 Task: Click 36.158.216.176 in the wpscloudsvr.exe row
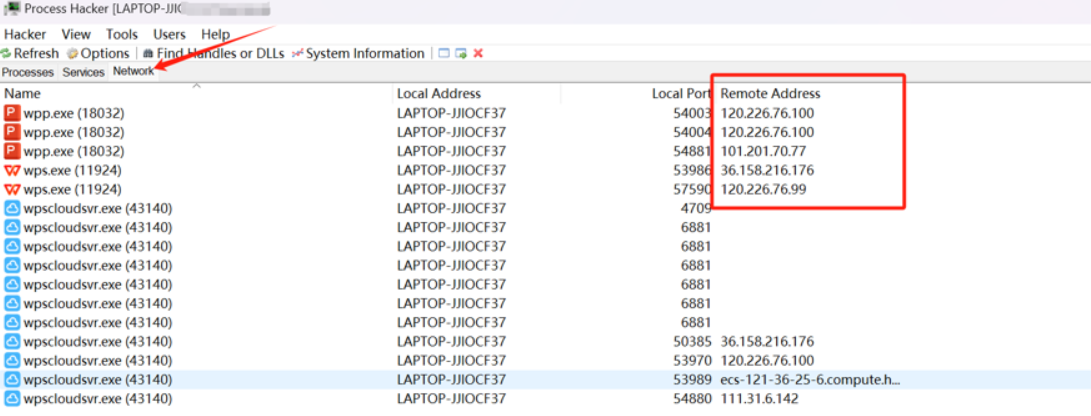(767, 342)
